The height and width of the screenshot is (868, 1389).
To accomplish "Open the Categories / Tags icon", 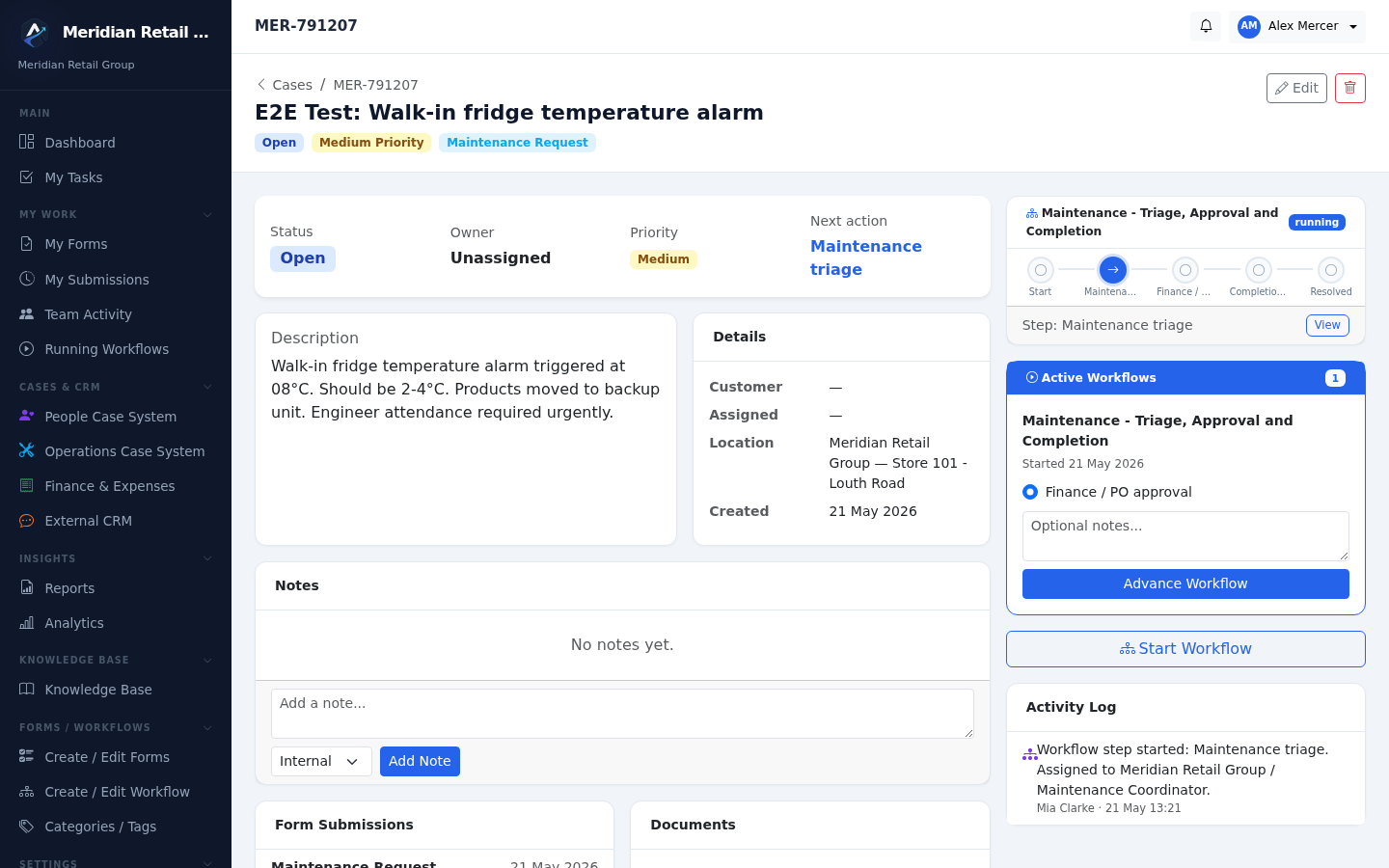I will point(27,827).
